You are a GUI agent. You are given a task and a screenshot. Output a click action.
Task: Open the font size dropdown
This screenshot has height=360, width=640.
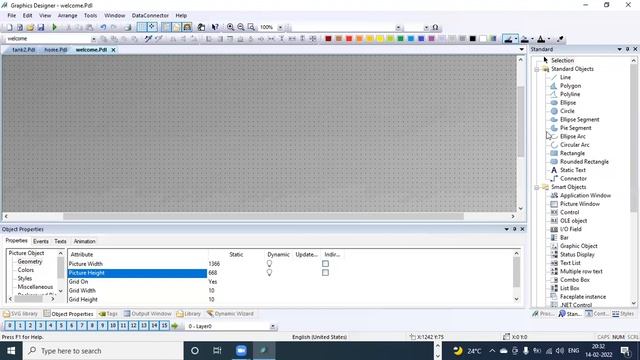coord(426,27)
